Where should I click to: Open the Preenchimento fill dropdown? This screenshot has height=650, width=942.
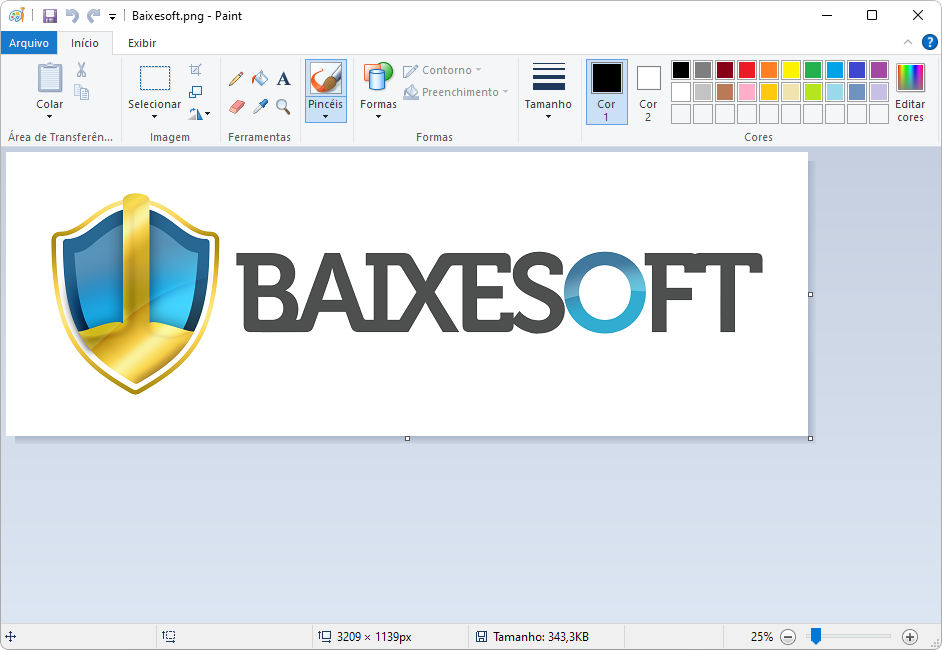(x=456, y=92)
